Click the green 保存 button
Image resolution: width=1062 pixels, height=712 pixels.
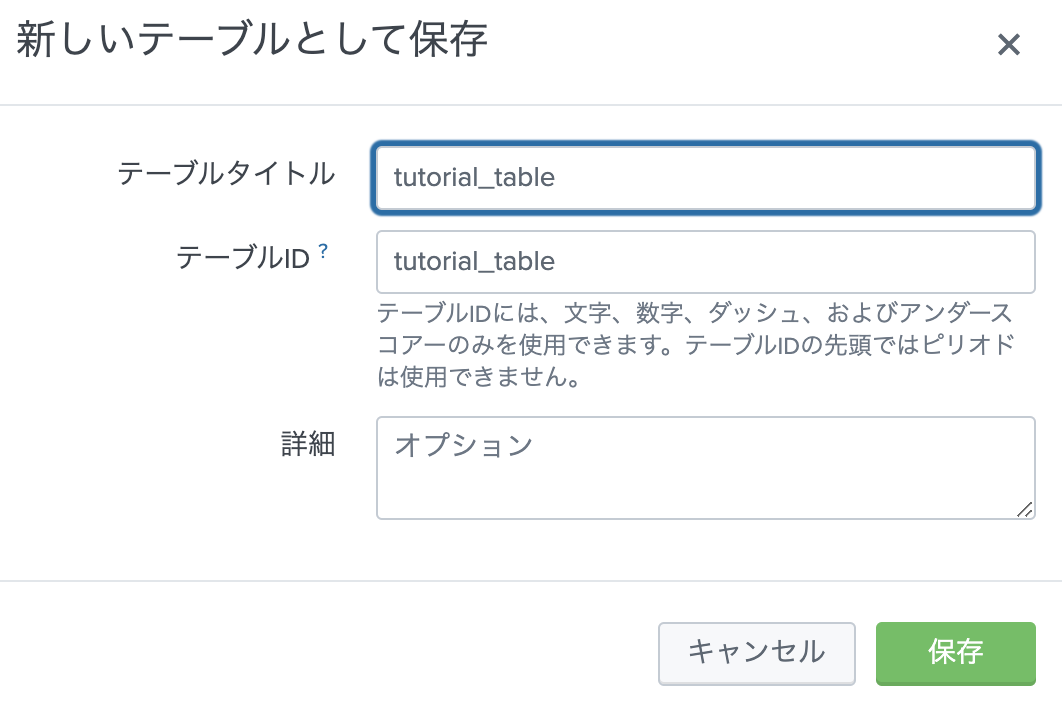pyautogui.click(x=955, y=652)
